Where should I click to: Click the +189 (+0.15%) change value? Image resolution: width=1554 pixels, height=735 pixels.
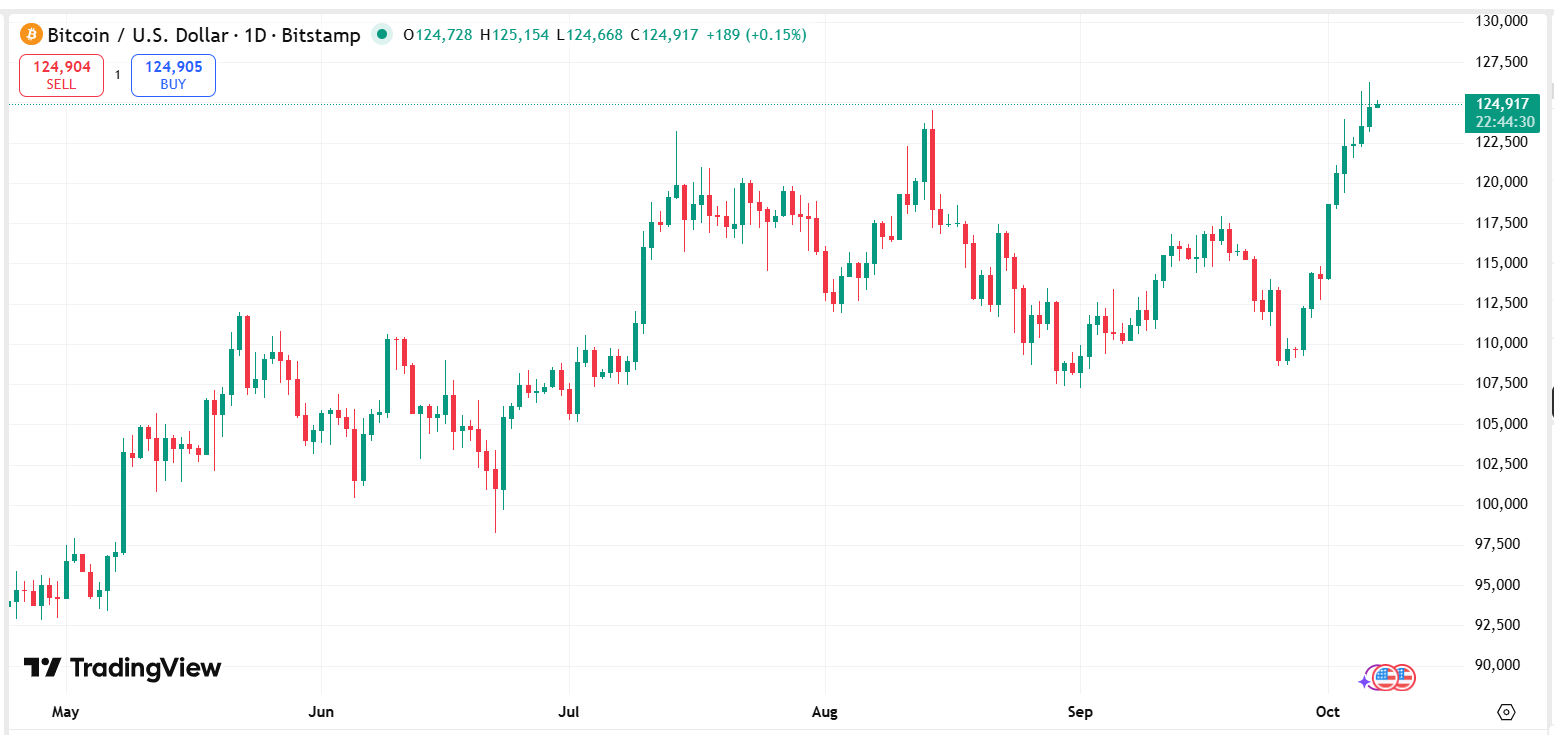coord(756,35)
